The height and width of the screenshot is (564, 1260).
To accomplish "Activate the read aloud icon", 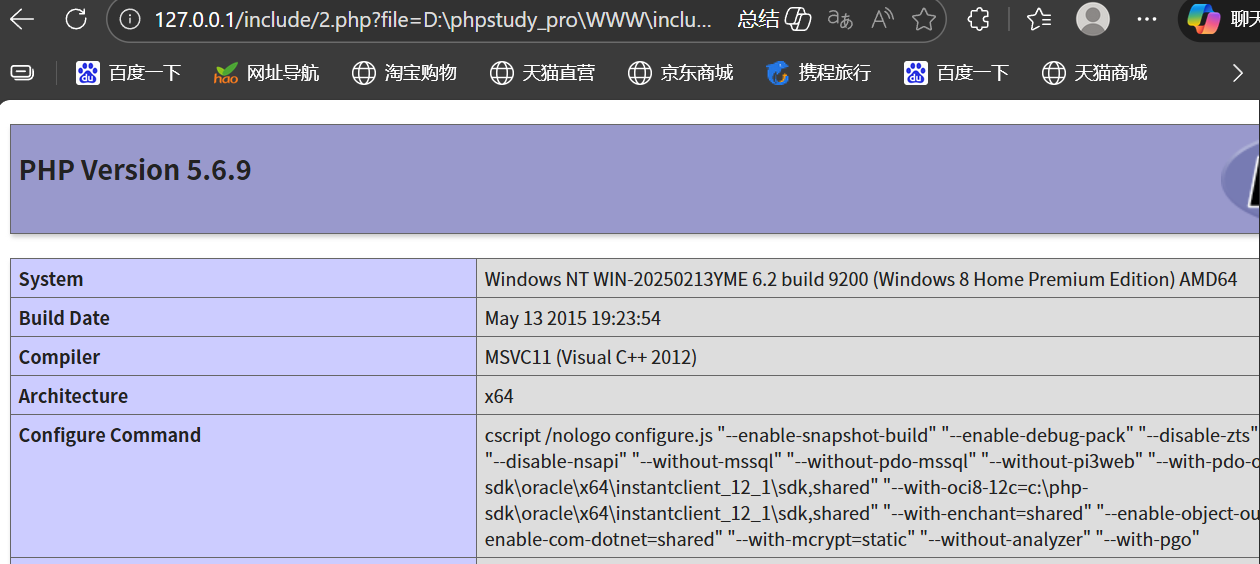I will tap(882, 19).
